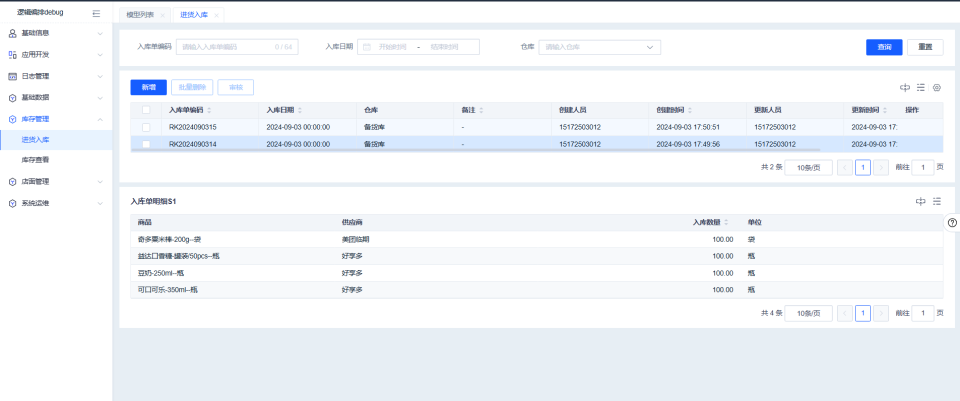
Task: Click the 开始时间 date field
Action: (392, 47)
